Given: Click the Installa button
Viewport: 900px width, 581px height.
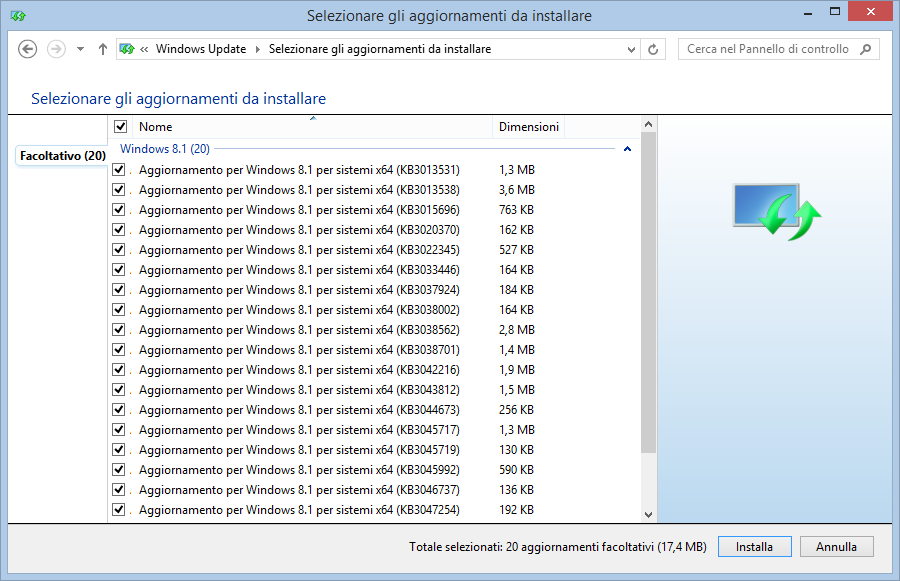Looking at the screenshot, I should tap(754, 547).
